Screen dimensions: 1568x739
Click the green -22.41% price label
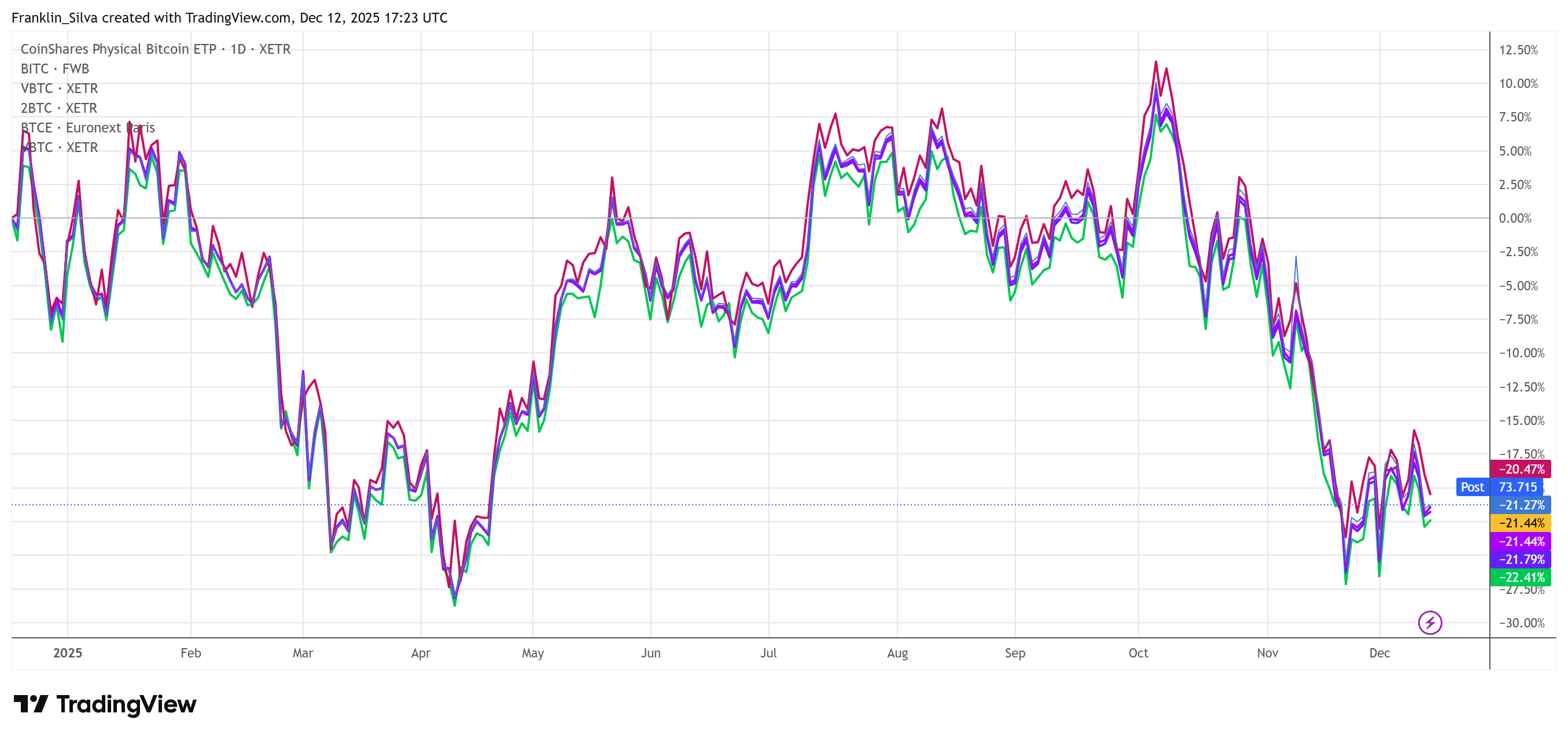click(1521, 577)
